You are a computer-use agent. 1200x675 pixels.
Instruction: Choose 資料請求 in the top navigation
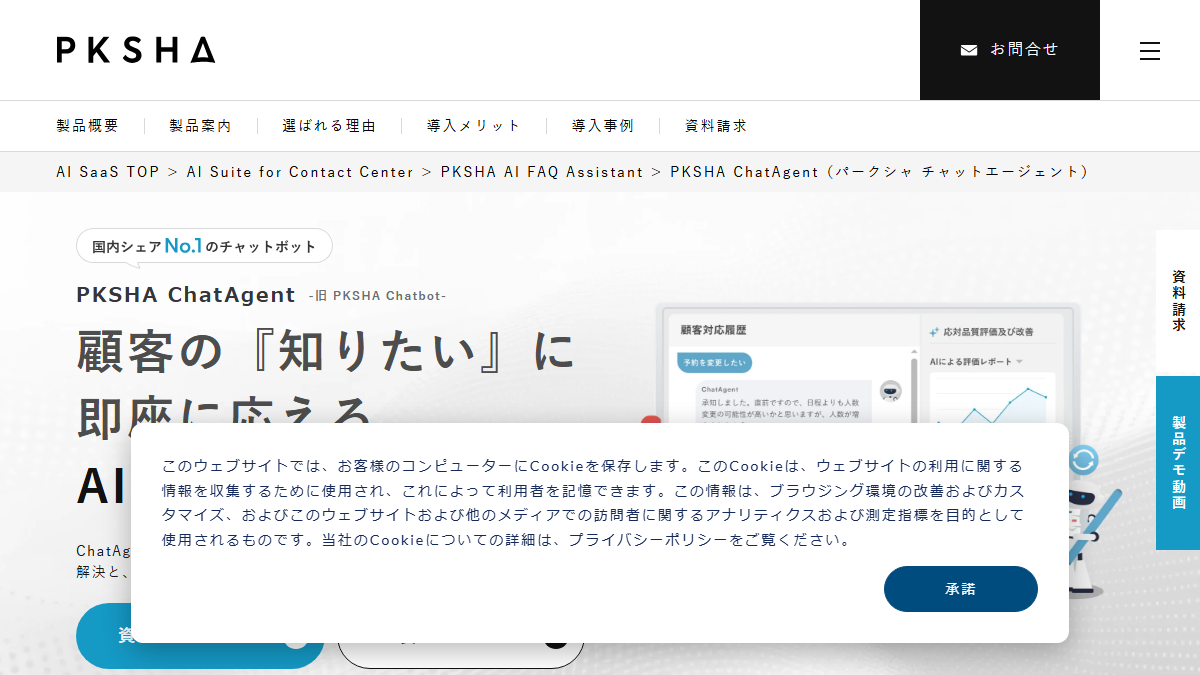point(716,126)
